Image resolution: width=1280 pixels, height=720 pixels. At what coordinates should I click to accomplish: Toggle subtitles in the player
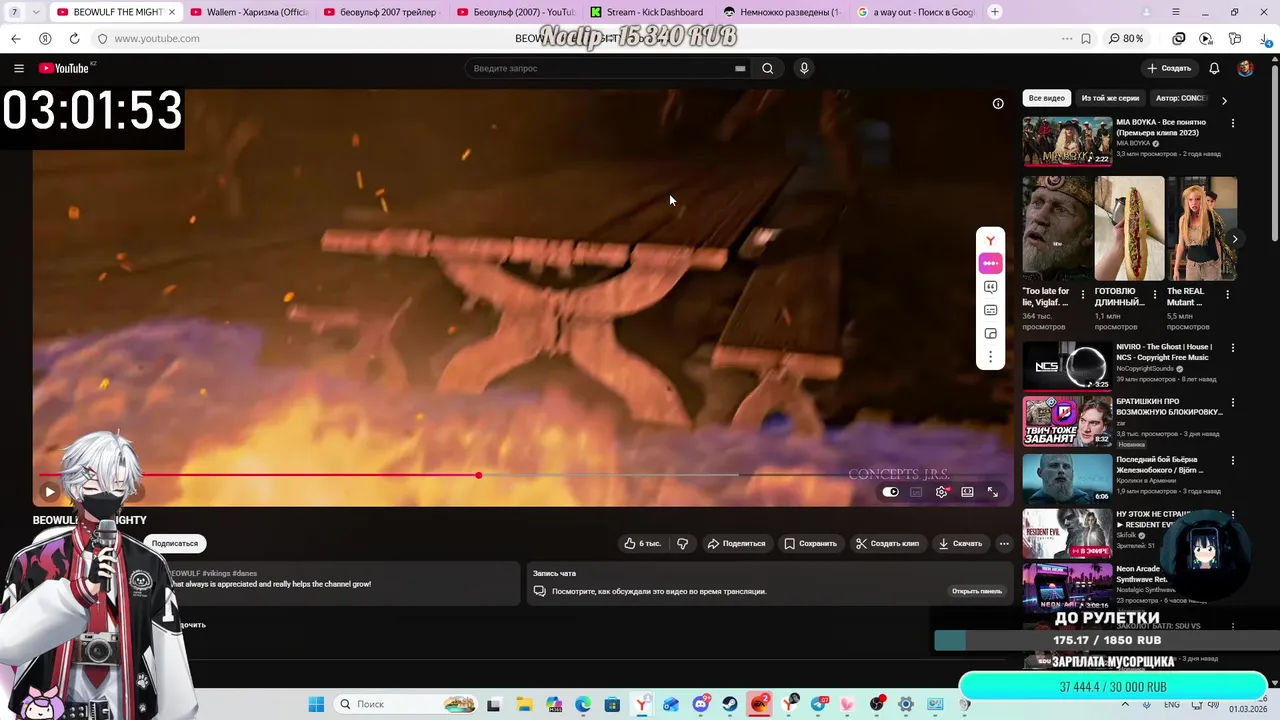(916, 491)
